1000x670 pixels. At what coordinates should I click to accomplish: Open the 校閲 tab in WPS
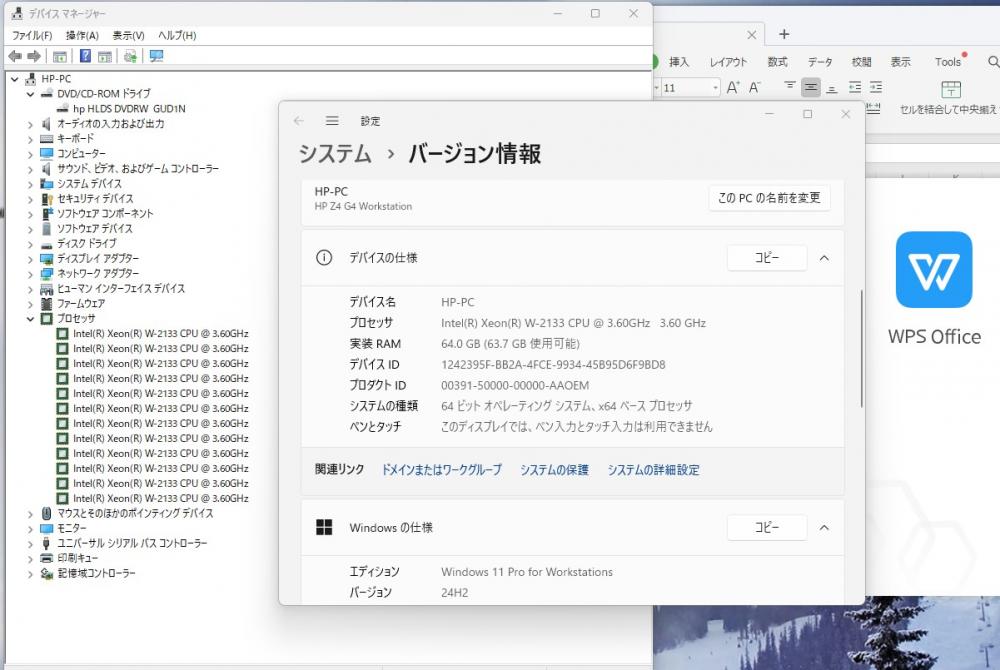[x=861, y=62]
